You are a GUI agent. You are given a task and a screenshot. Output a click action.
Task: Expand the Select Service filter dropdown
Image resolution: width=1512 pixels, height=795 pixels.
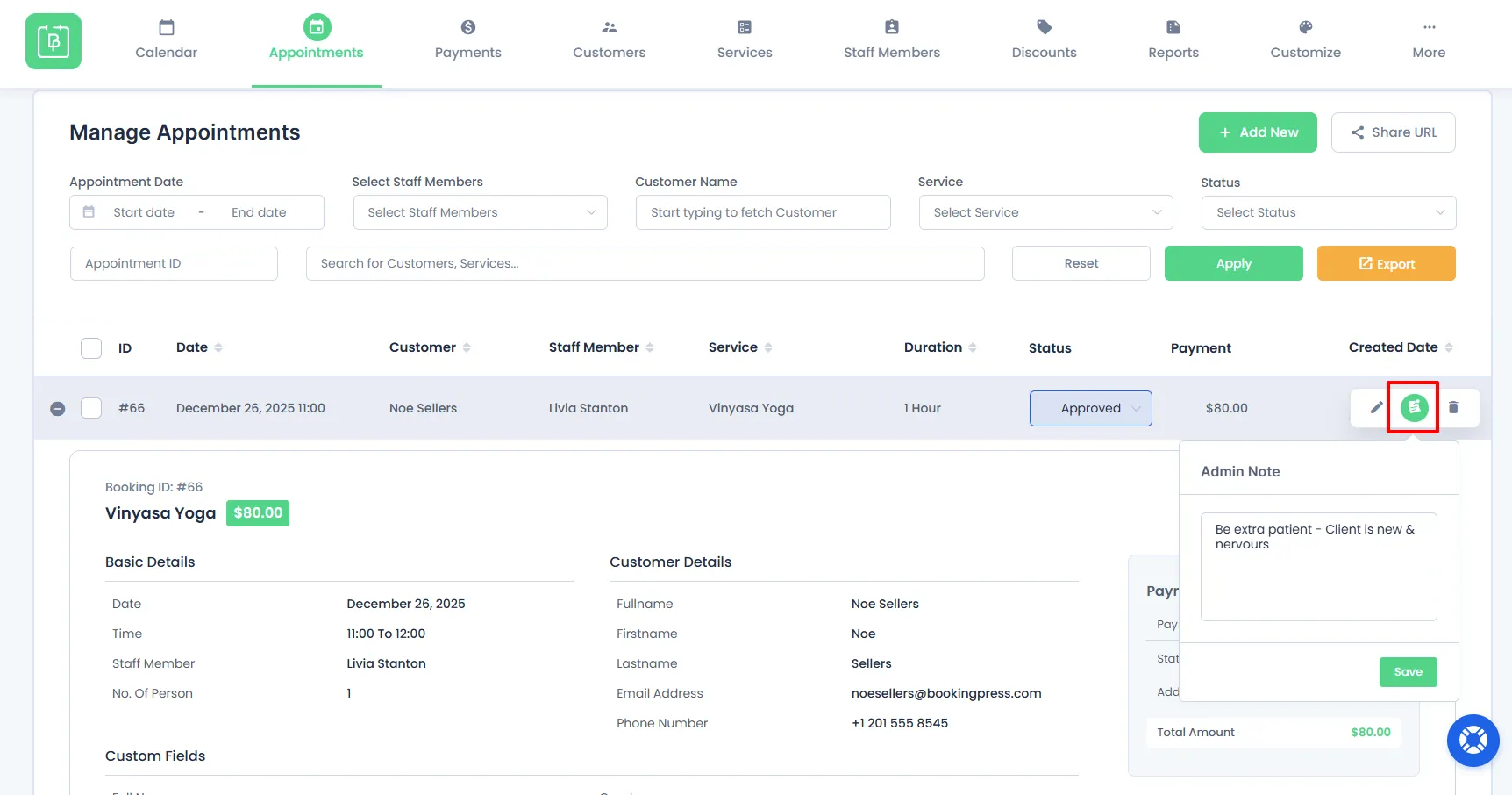[1045, 212]
